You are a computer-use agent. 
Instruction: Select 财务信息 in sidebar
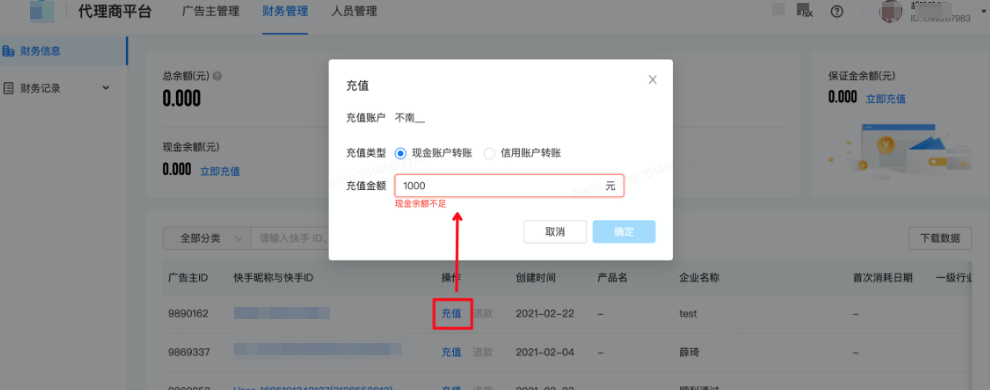tap(63, 51)
